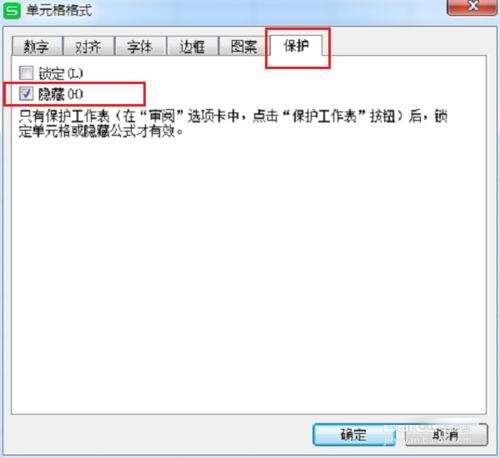Image resolution: width=500 pixels, height=458 pixels.
Task: Dismiss the dialog with 取消 button
Action: point(446,434)
